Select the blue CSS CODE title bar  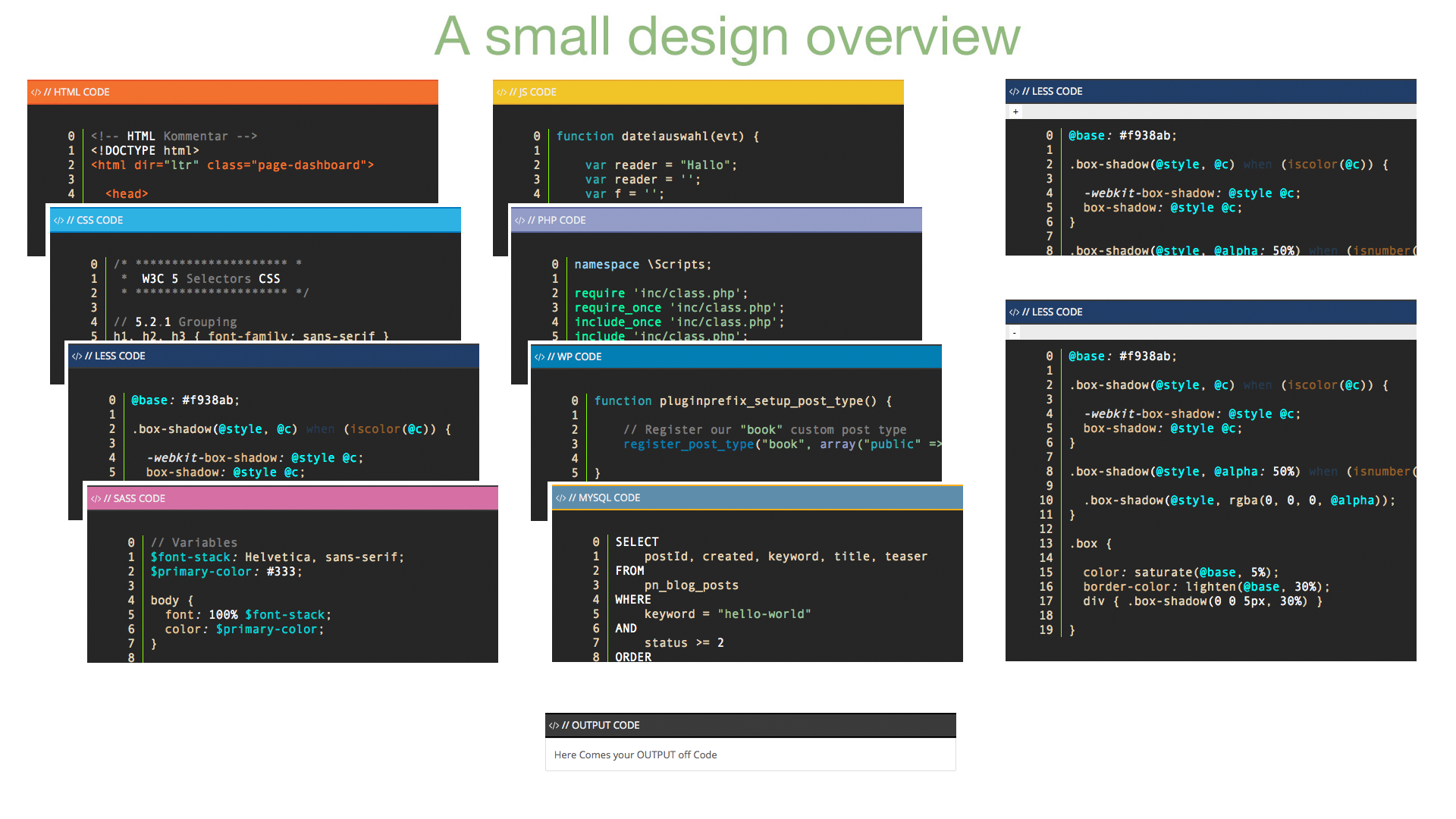pos(256,220)
